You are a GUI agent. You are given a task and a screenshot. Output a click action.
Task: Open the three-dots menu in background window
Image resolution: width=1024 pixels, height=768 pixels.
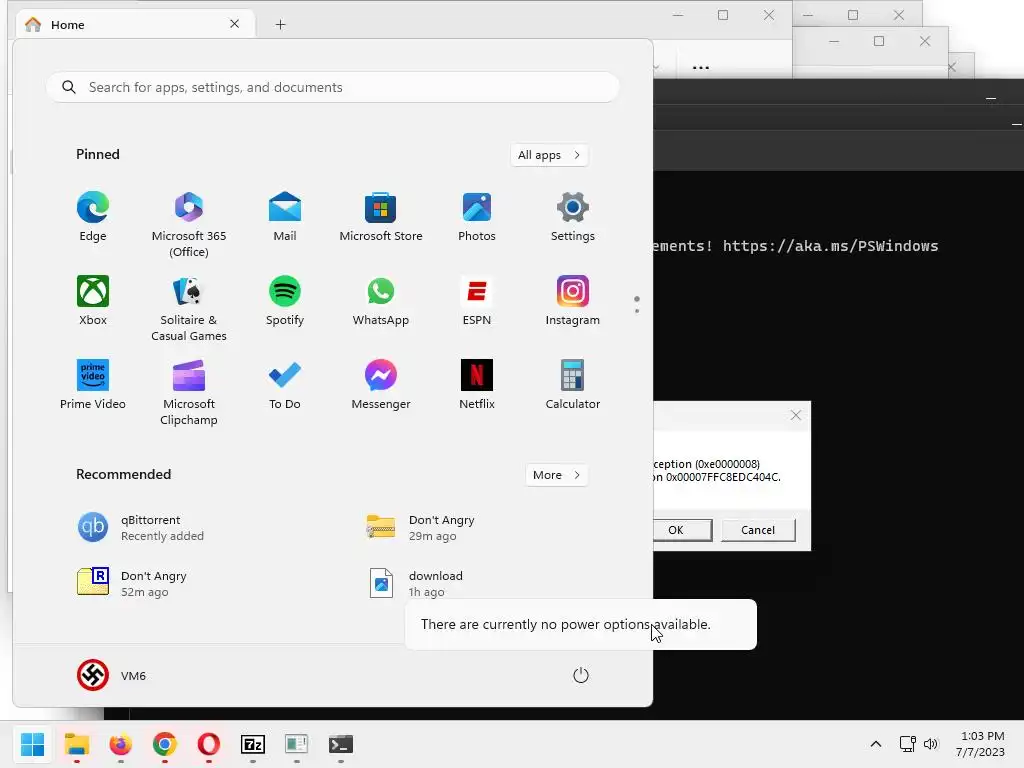pos(701,67)
